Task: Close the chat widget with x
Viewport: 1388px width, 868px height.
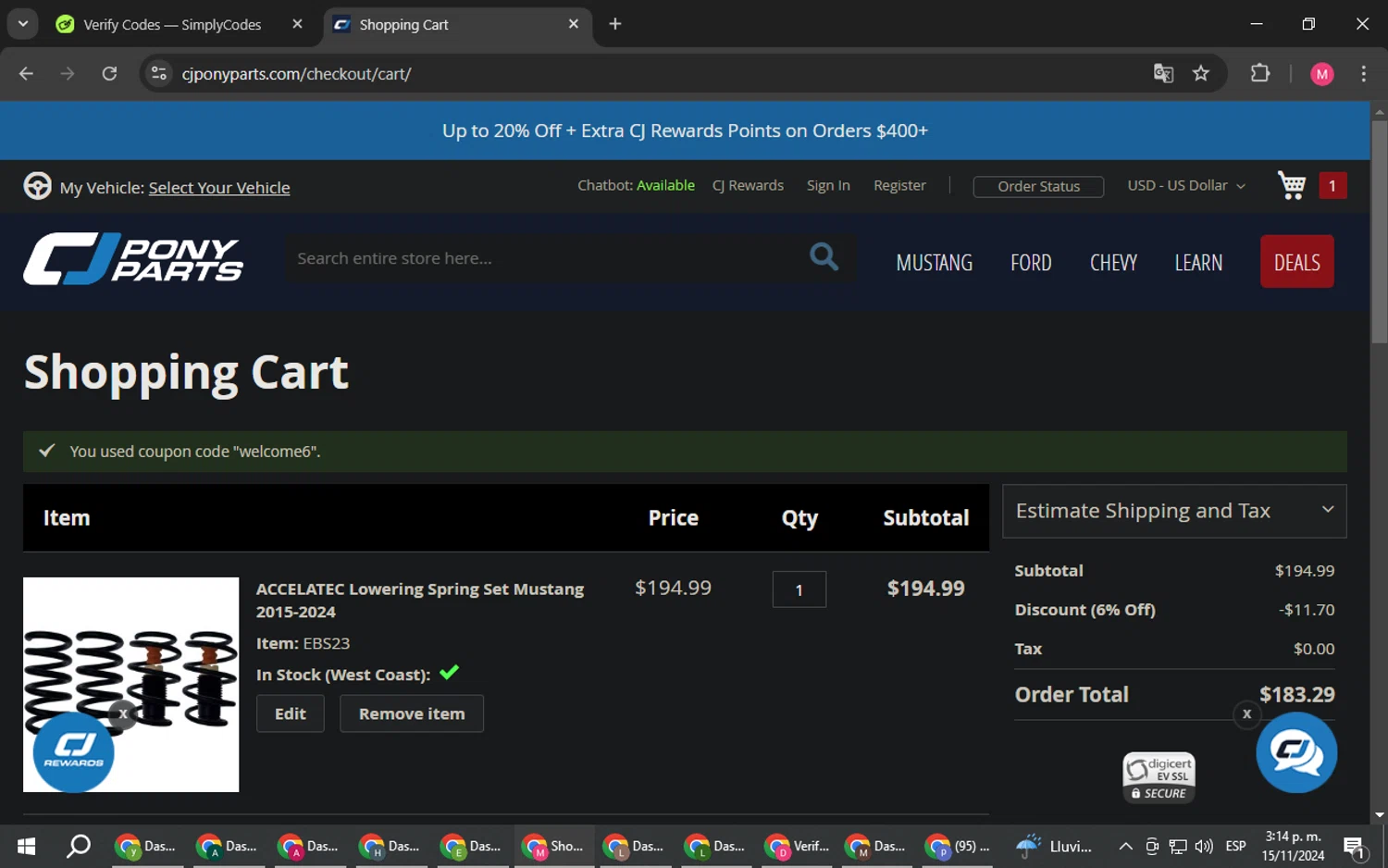Action: tap(1247, 713)
